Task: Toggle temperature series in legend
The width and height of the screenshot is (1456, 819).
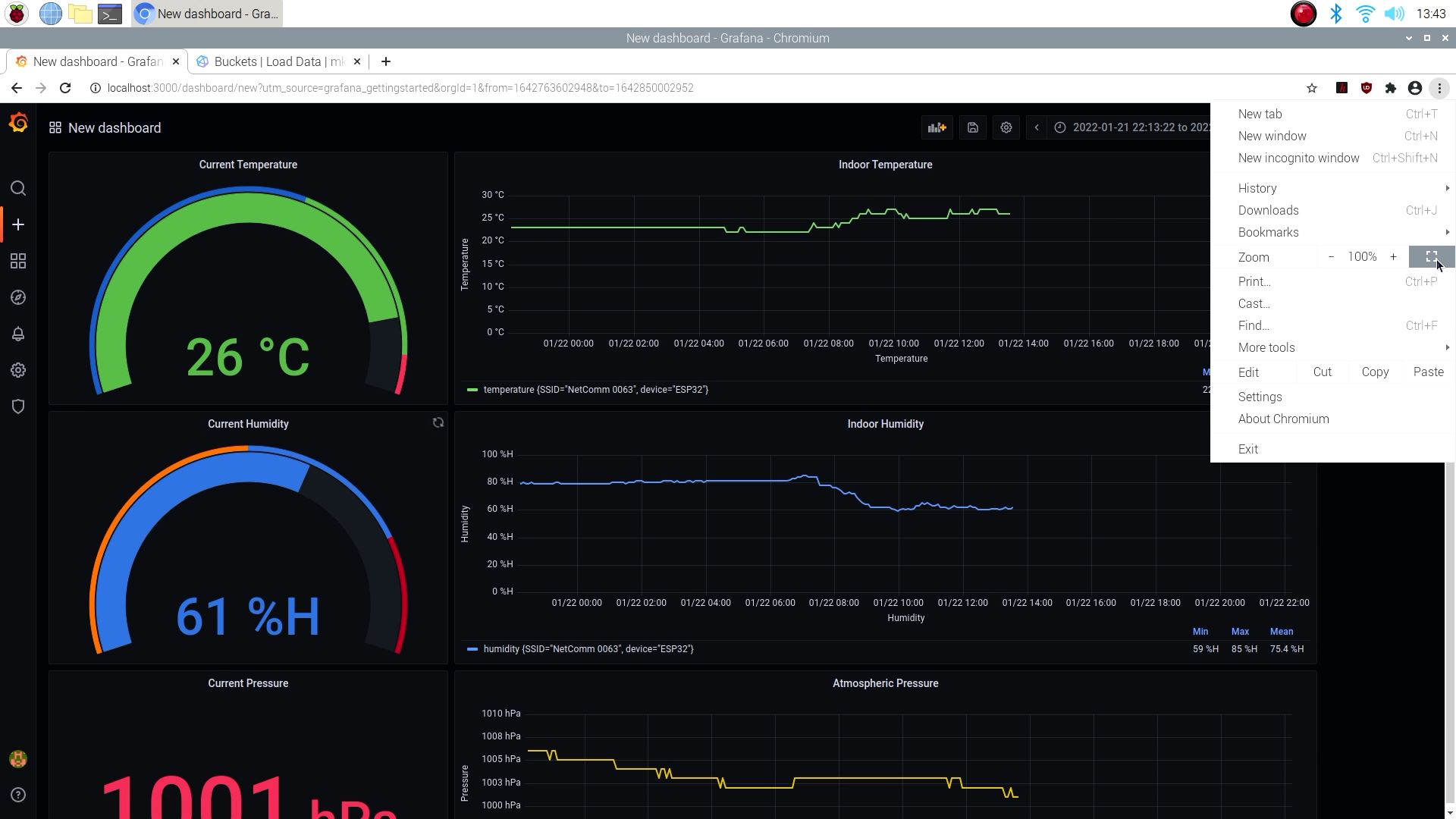Action: pyautogui.click(x=595, y=390)
